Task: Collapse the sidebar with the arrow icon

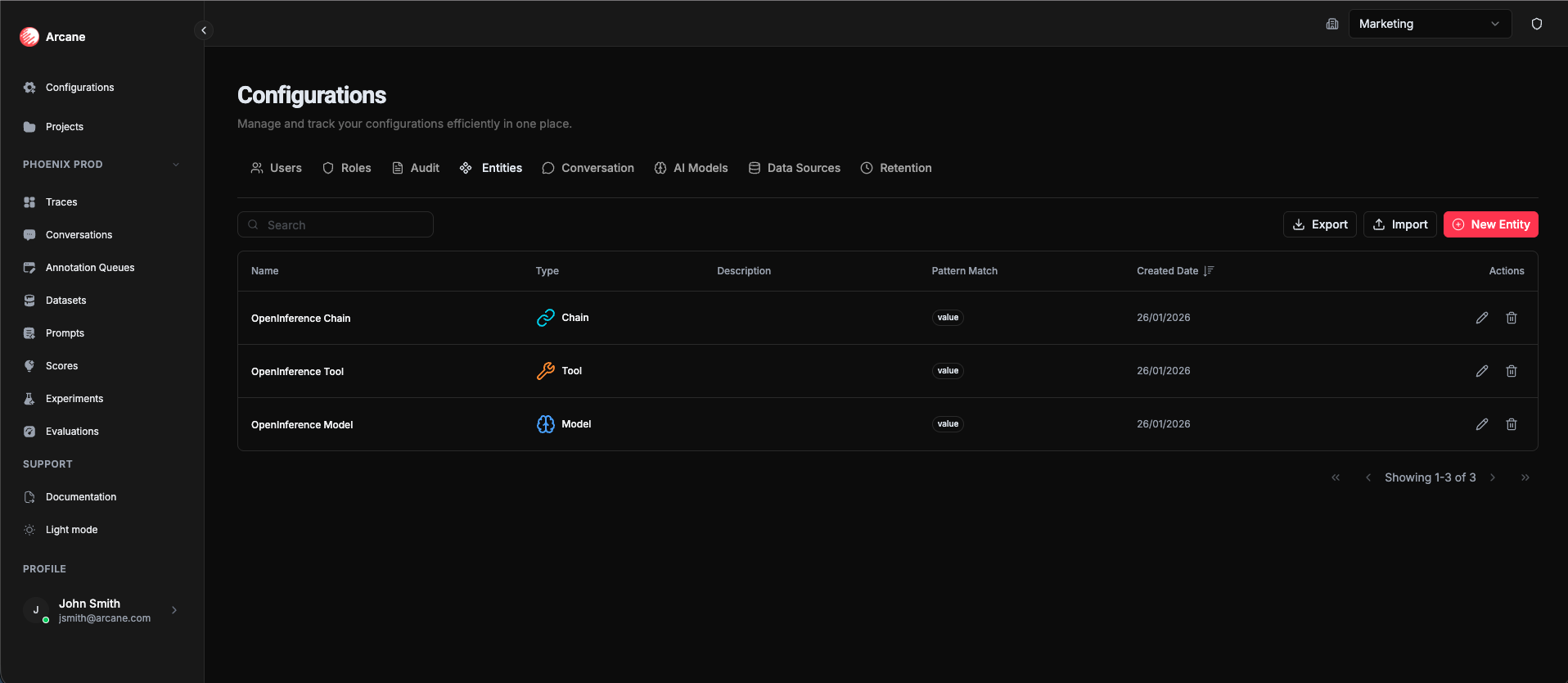Action: tap(204, 30)
